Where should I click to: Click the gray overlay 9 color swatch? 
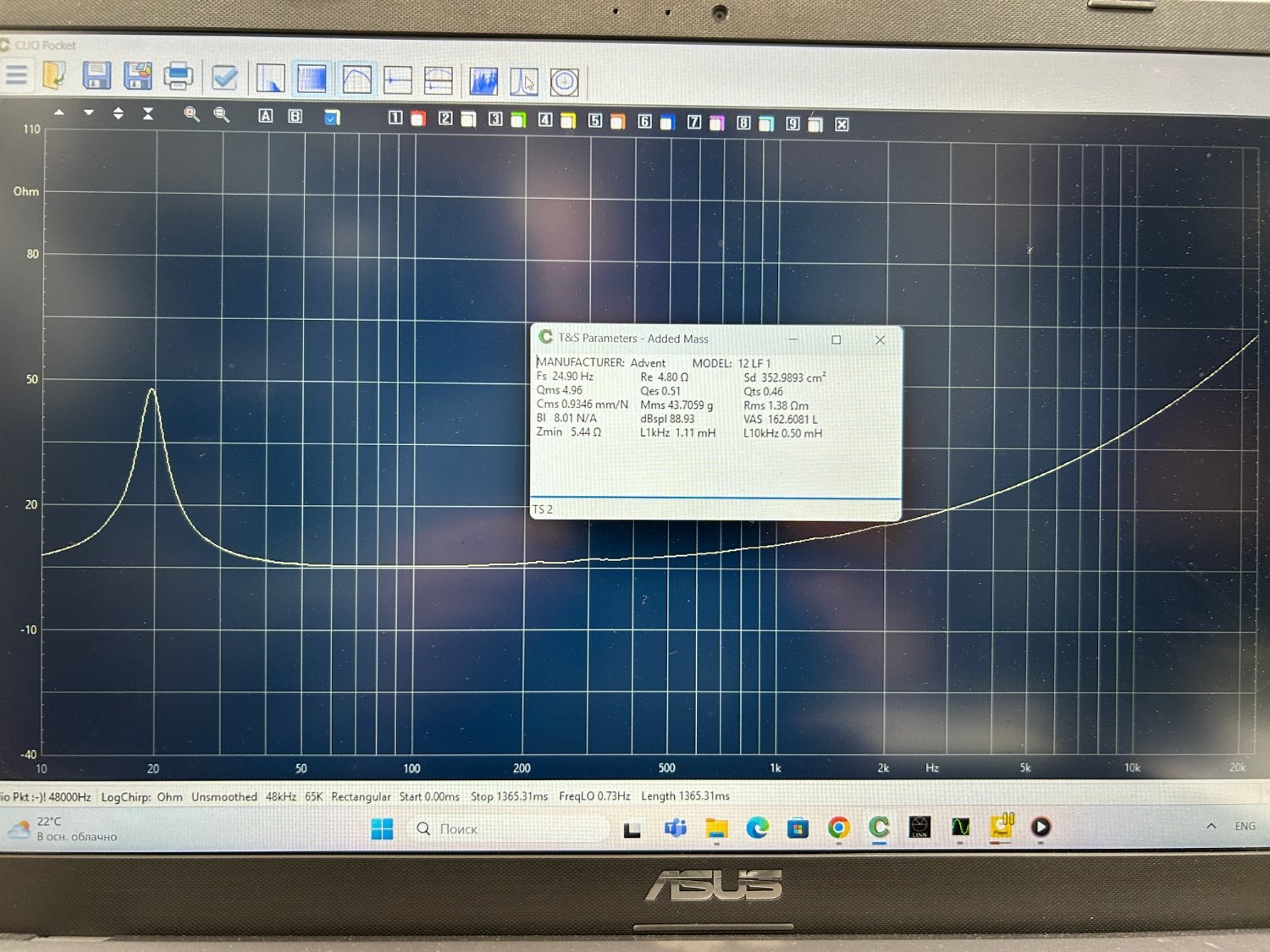click(815, 125)
